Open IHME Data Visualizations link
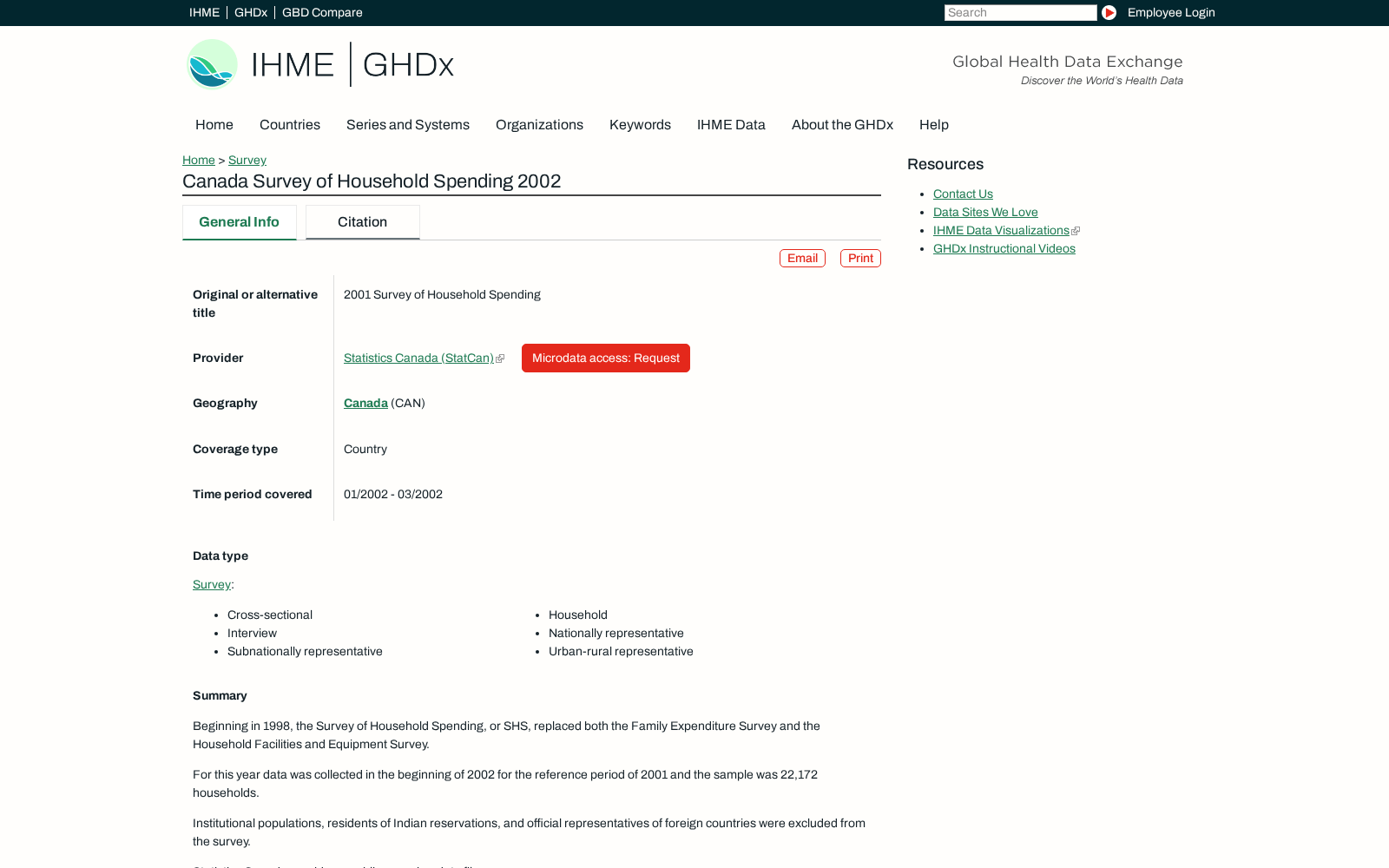 click(1001, 231)
